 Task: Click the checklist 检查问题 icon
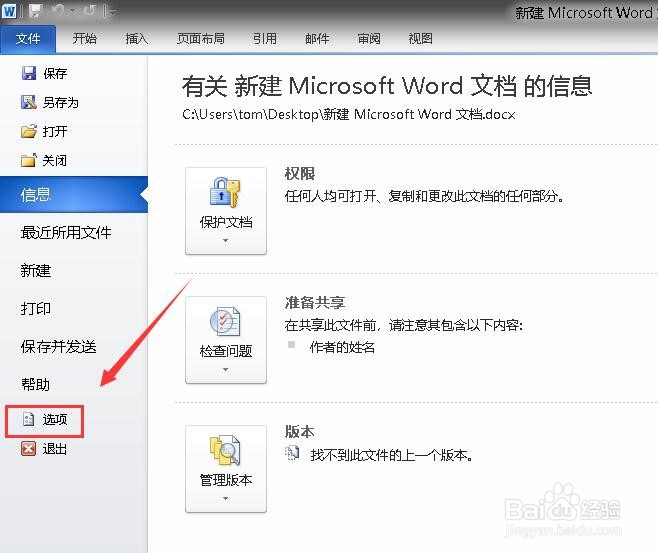225,321
